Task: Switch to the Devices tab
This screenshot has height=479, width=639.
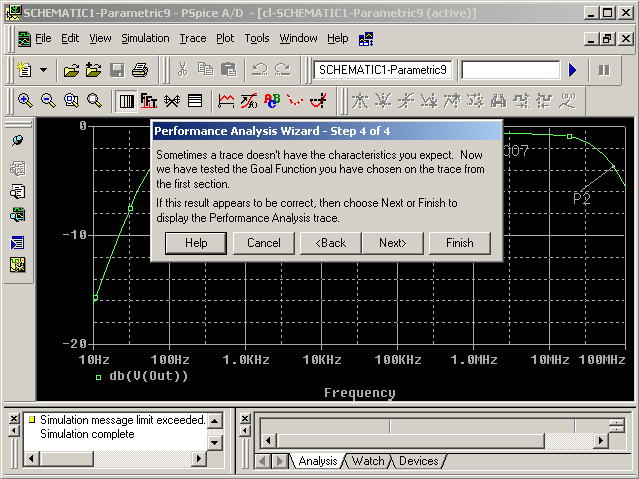Action: coord(419,461)
